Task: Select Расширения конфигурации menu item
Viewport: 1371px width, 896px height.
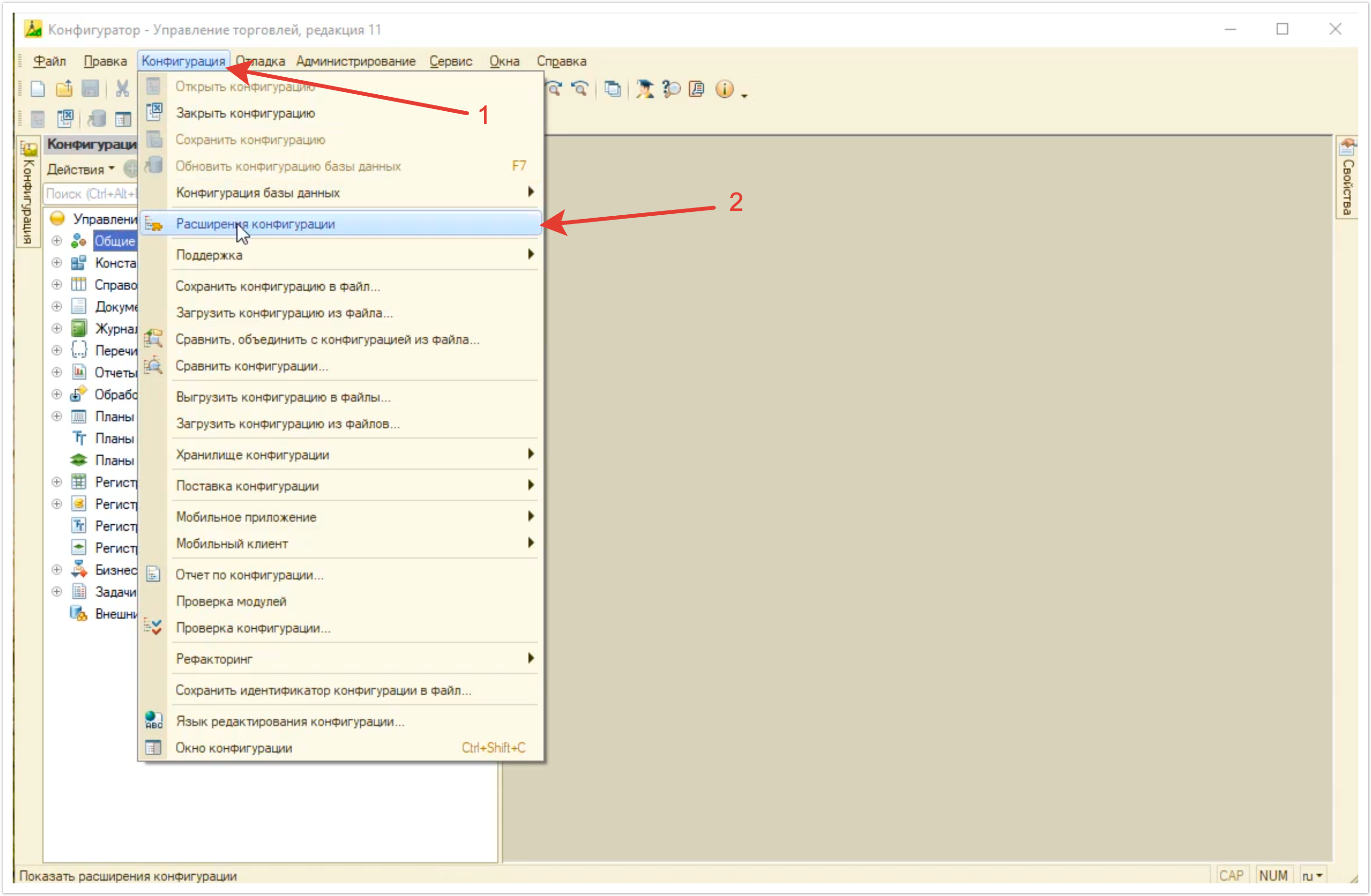Action: pos(255,224)
